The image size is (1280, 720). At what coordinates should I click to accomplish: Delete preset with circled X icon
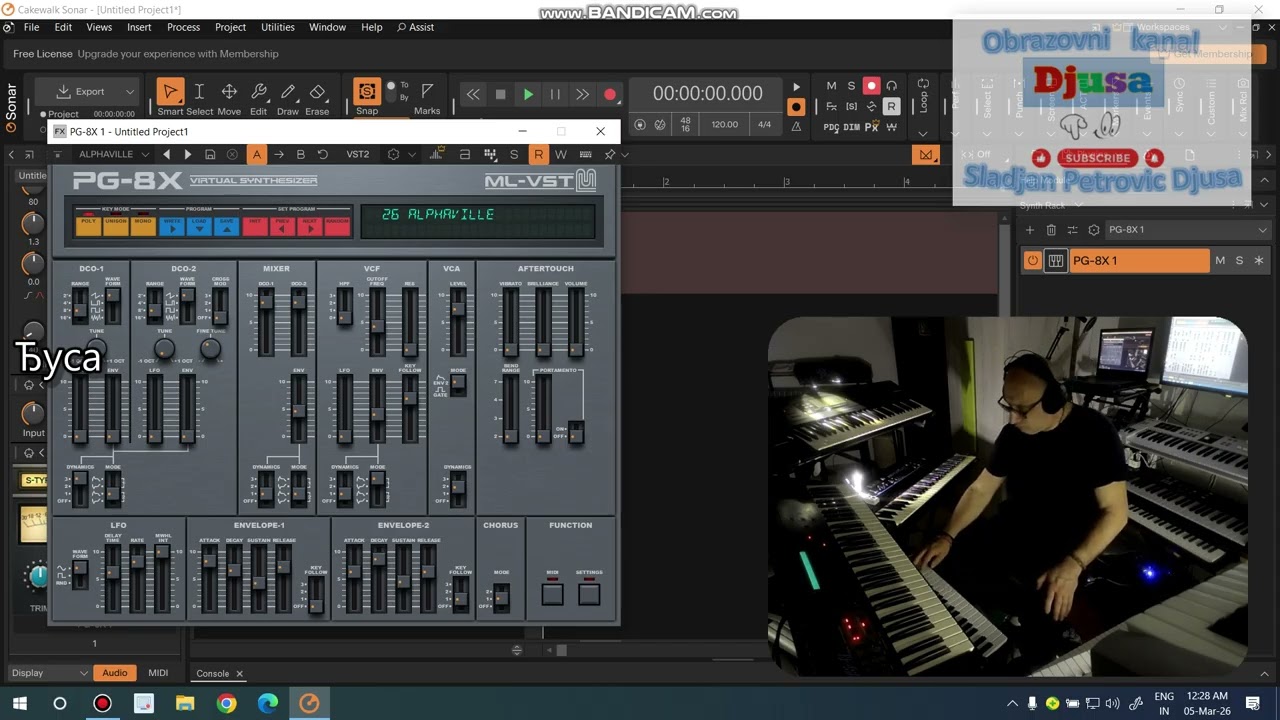[232, 154]
